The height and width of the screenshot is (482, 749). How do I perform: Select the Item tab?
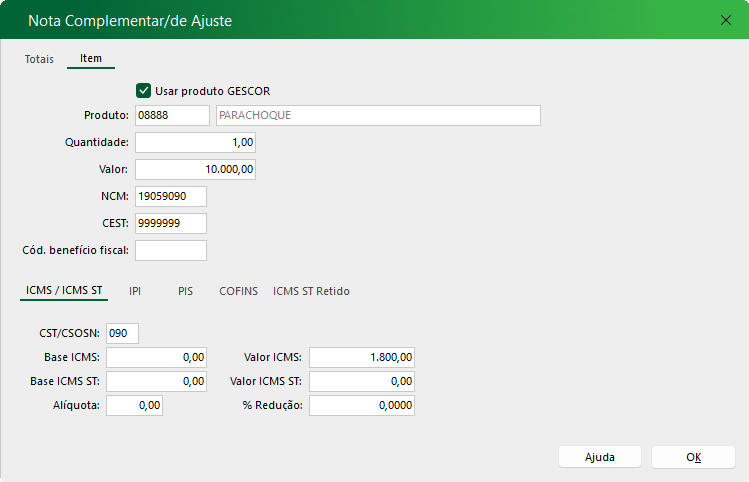91,59
